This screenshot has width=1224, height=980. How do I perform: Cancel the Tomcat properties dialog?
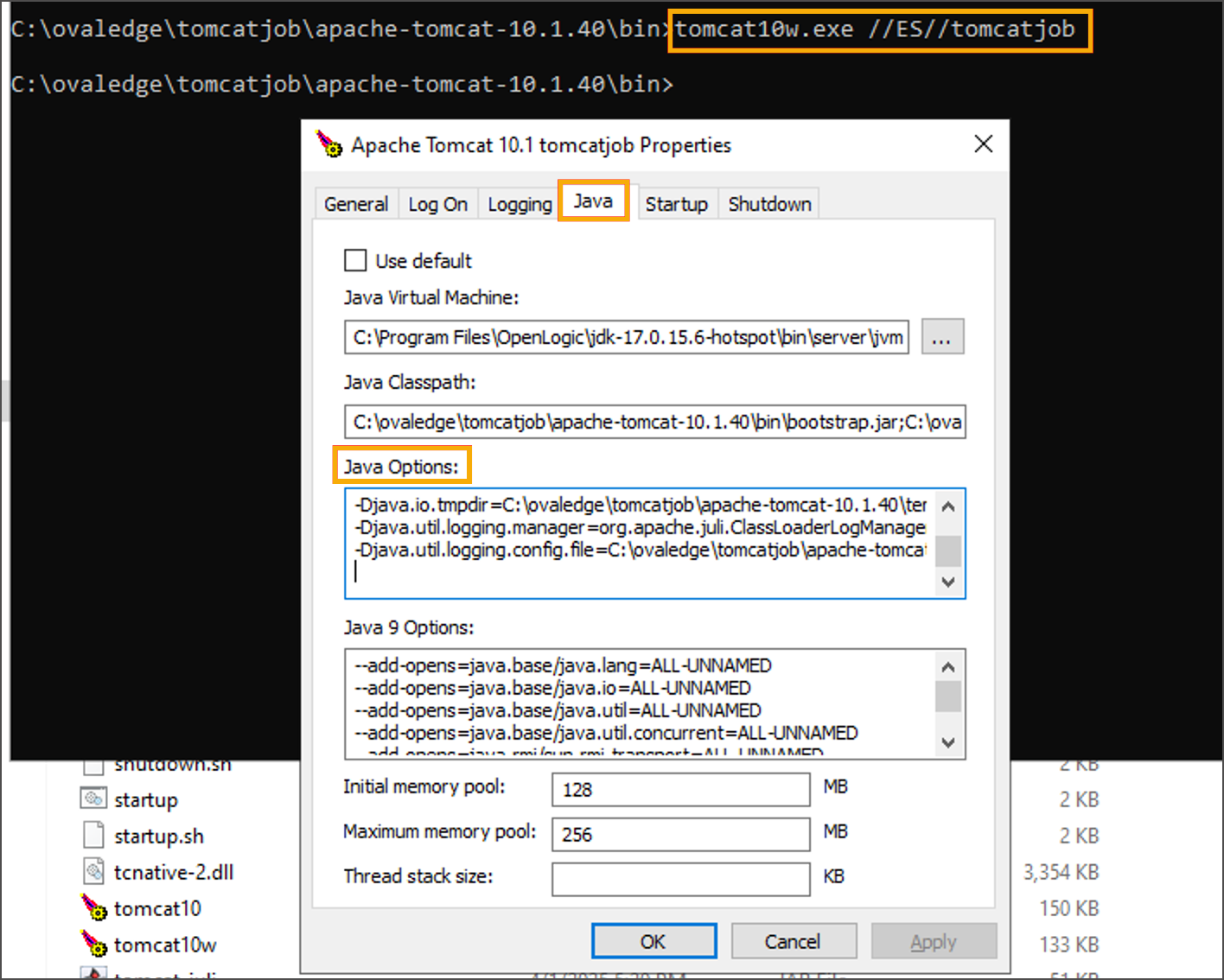[794, 941]
